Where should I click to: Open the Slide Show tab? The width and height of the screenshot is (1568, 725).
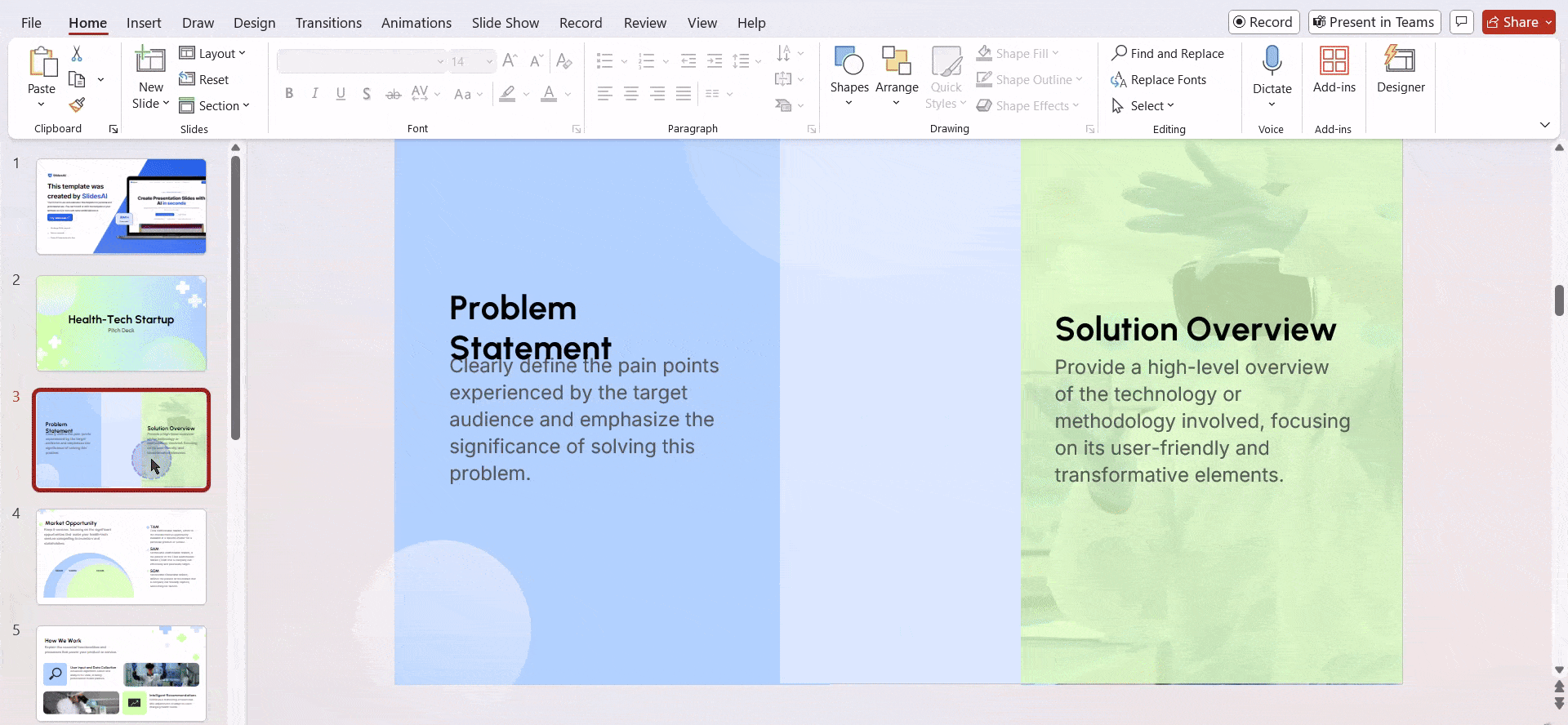point(505,23)
